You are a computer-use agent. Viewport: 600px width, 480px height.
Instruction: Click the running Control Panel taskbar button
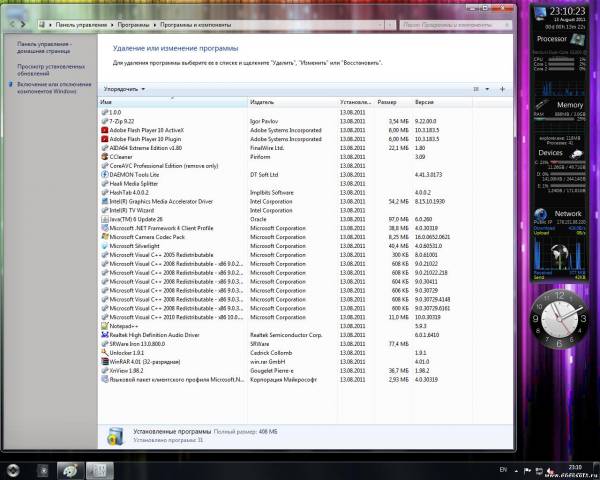pos(100,470)
